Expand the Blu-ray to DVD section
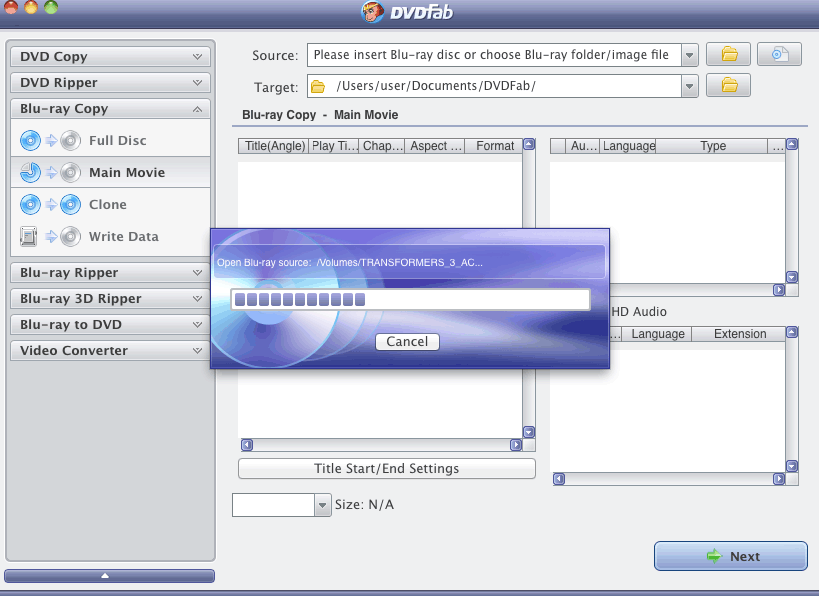This screenshot has height=596, width=819. pyautogui.click(x=110, y=325)
